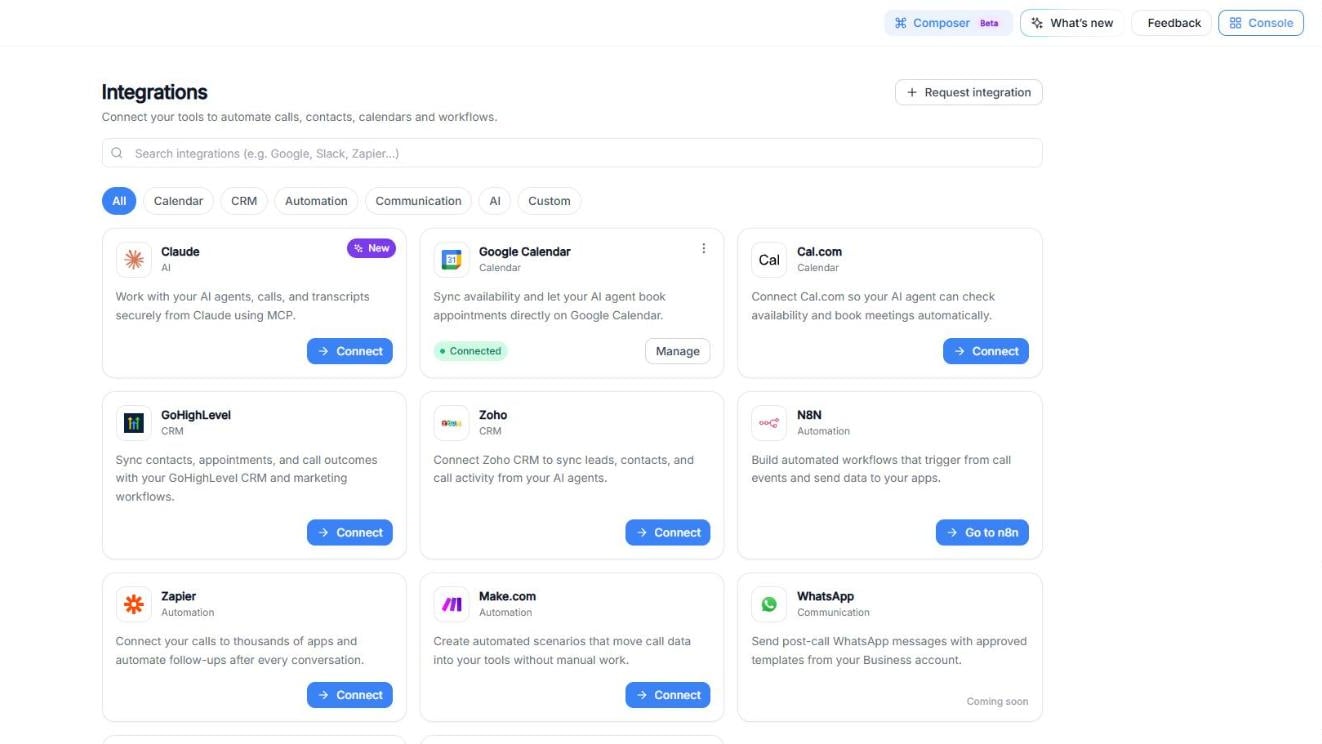Click the WhatsApp logo icon
The height and width of the screenshot is (744, 1322).
(769, 604)
